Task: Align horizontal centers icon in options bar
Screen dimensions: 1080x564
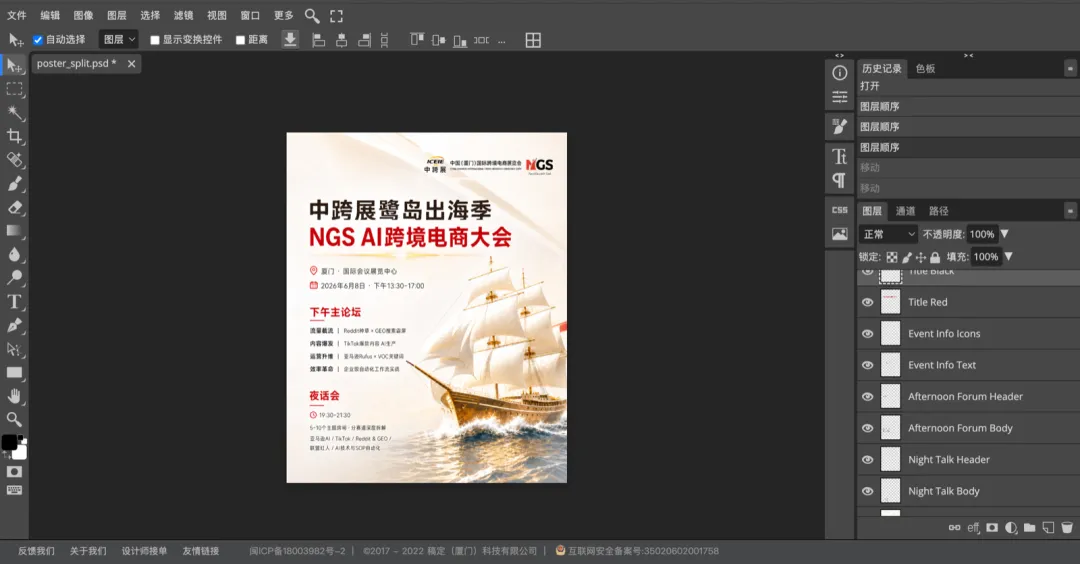Action: (341, 40)
